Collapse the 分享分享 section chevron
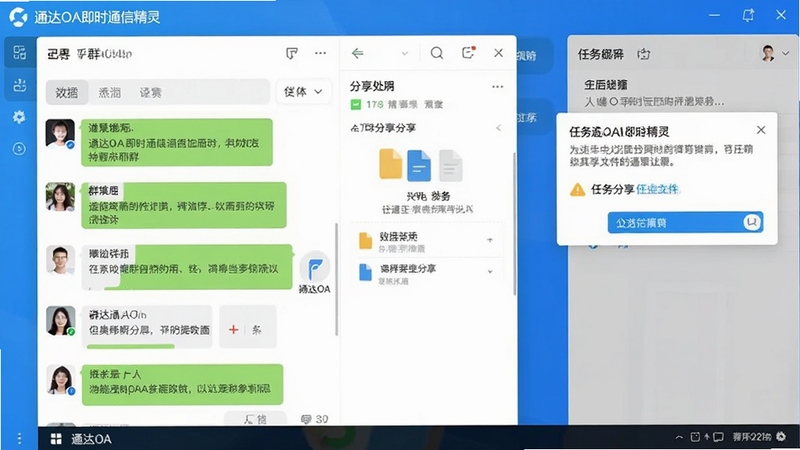This screenshot has width=800, height=450. [x=498, y=128]
